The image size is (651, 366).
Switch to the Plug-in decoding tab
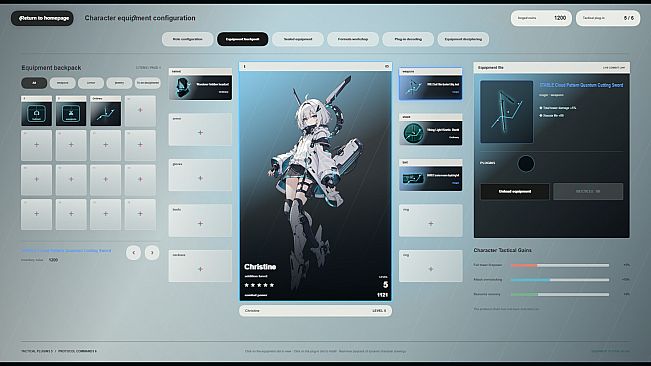pyautogui.click(x=408, y=39)
